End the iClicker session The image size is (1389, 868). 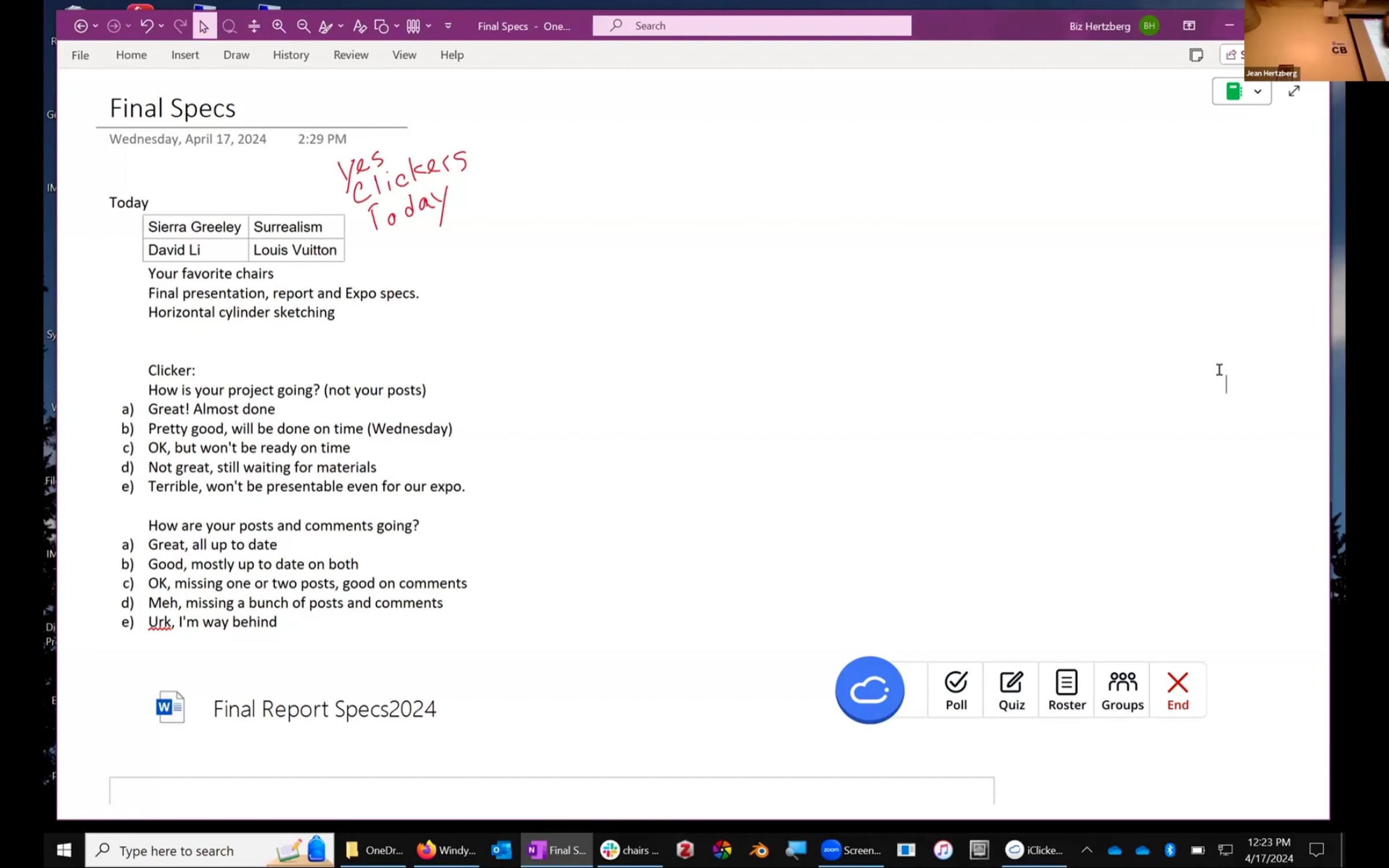[x=1178, y=690]
